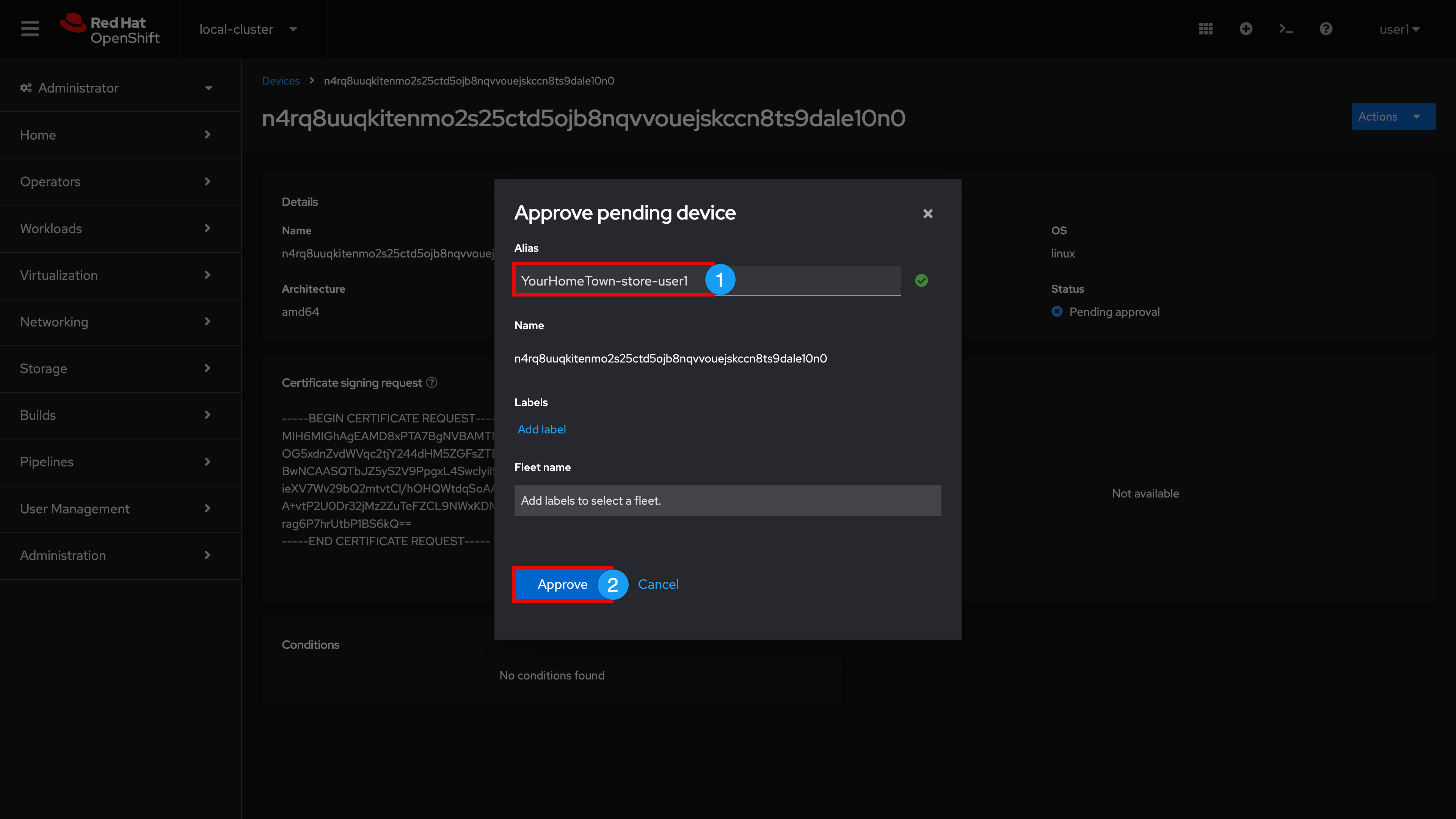
Task: Click the Approve pending device title
Action: click(x=624, y=212)
